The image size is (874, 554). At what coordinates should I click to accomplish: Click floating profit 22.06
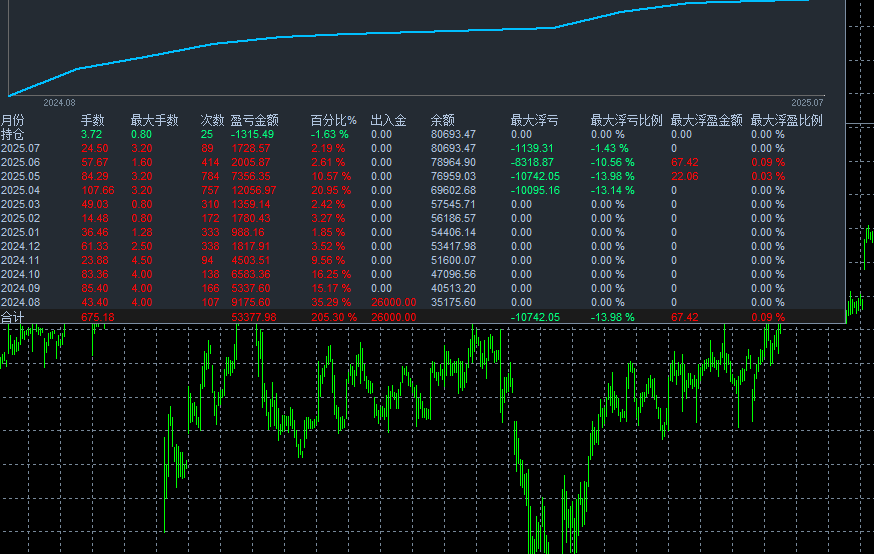(x=684, y=177)
